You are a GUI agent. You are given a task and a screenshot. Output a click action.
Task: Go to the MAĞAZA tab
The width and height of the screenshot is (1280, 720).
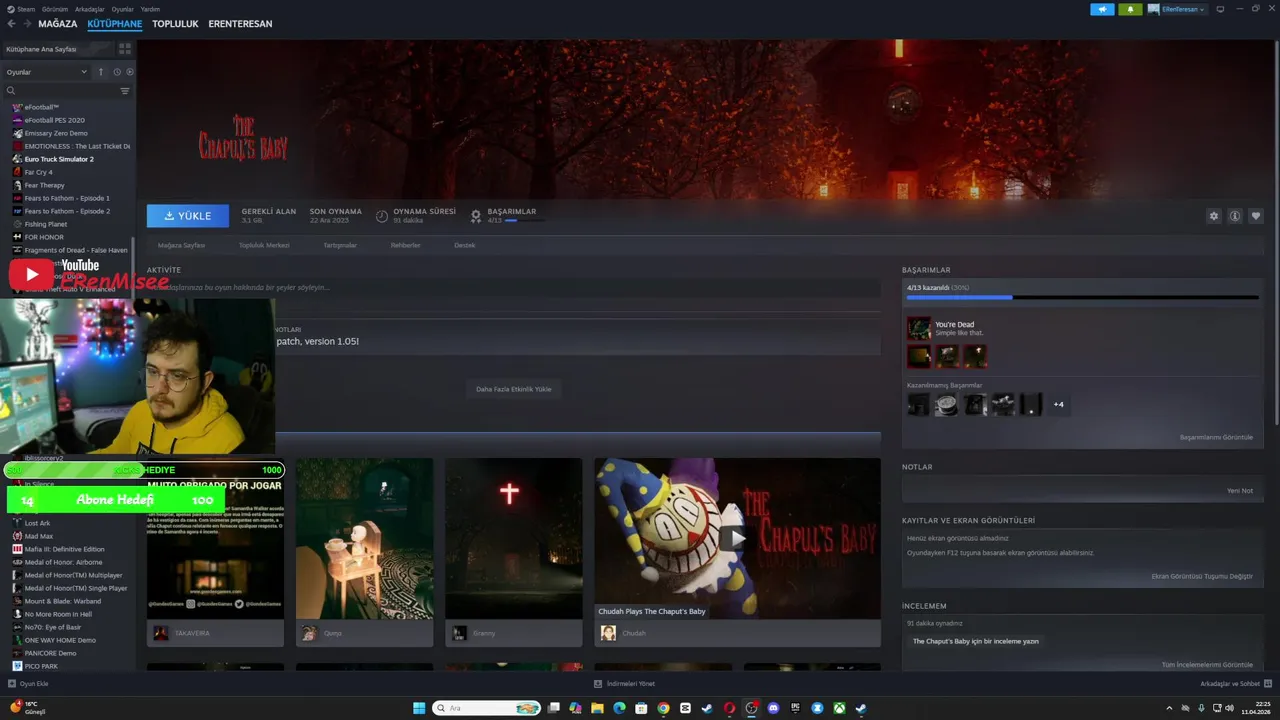[x=57, y=24]
